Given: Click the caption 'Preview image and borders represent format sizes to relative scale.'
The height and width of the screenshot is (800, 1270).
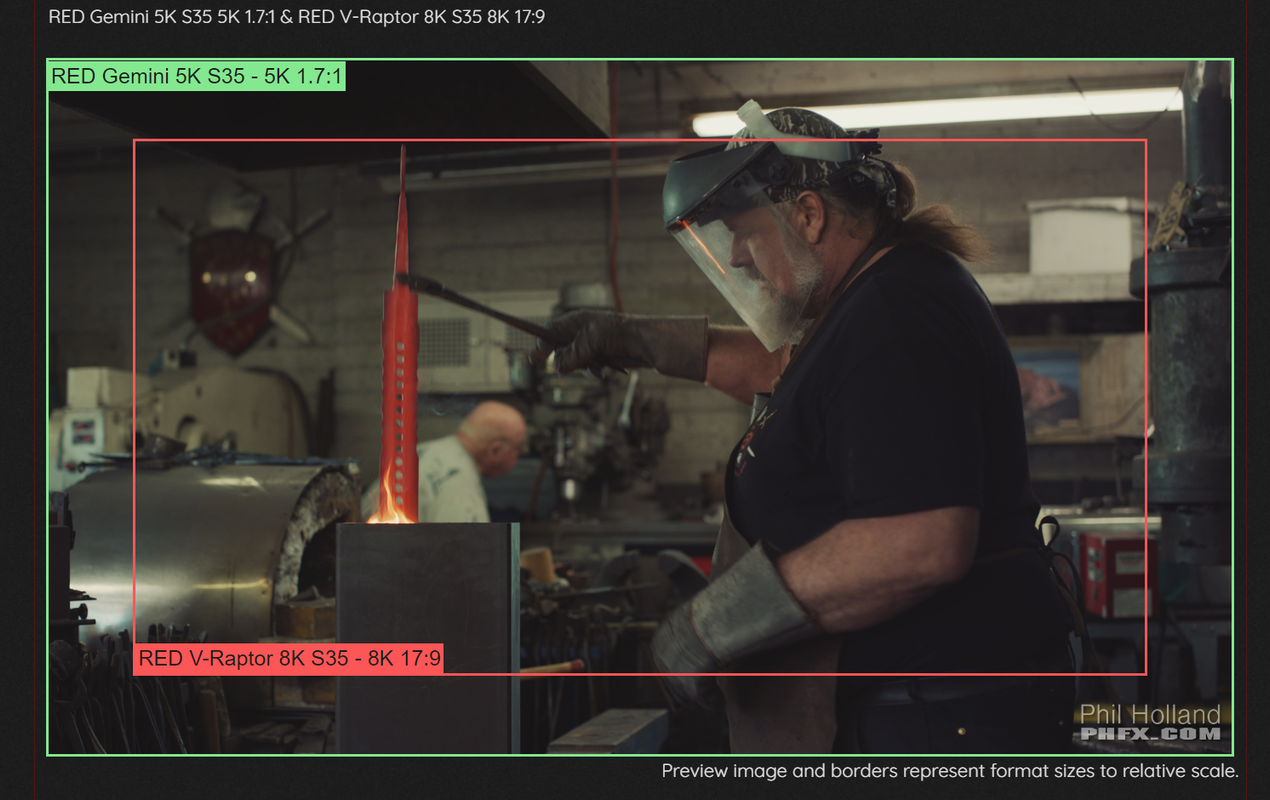Looking at the screenshot, I should pos(950,771).
